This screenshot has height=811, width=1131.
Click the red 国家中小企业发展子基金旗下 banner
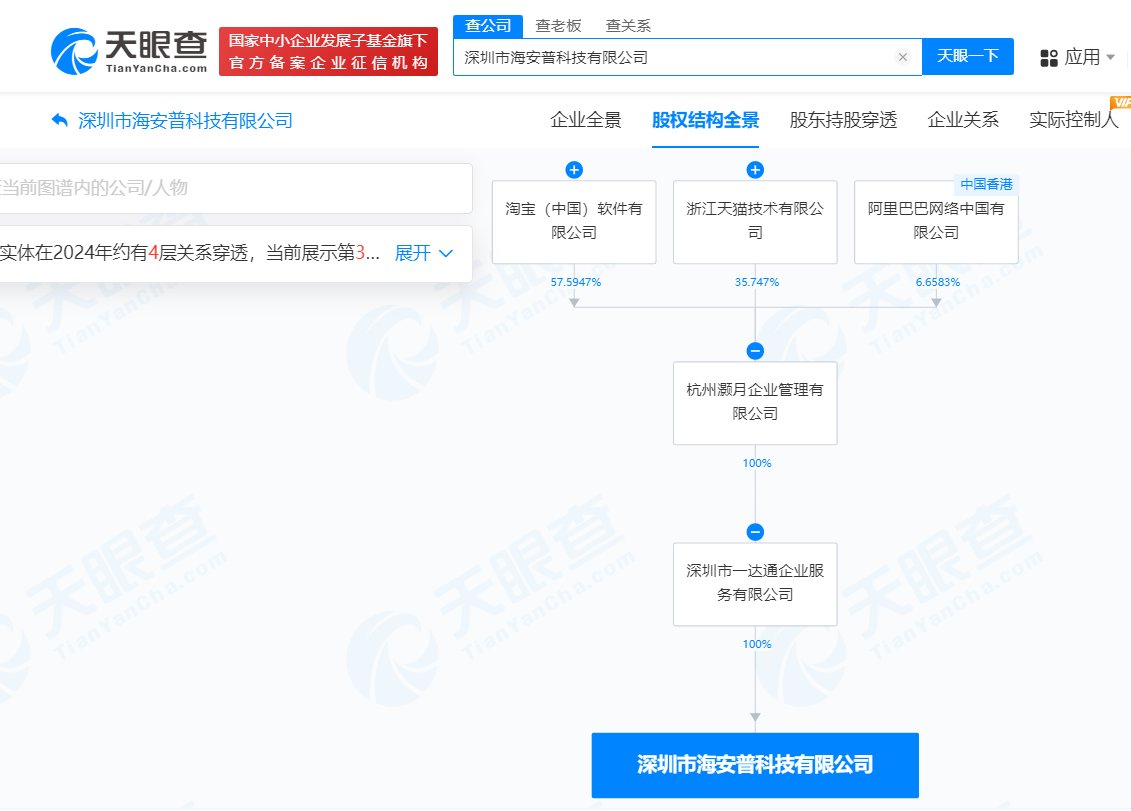[328, 51]
